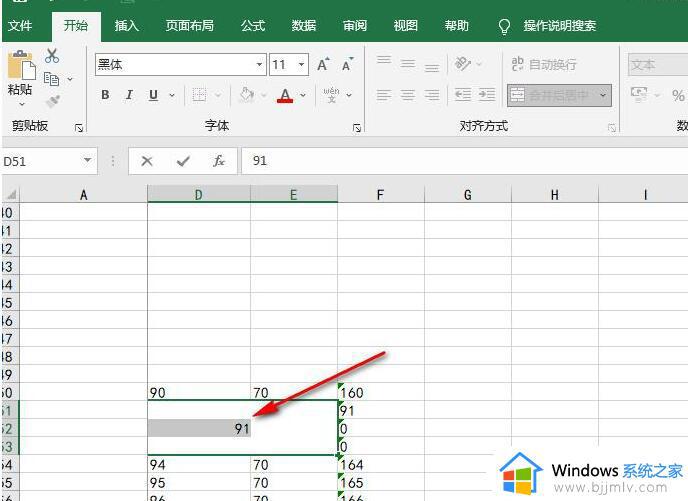688x501 pixels.
Task: Open the font size 11 dropdown
Action: 301,64
